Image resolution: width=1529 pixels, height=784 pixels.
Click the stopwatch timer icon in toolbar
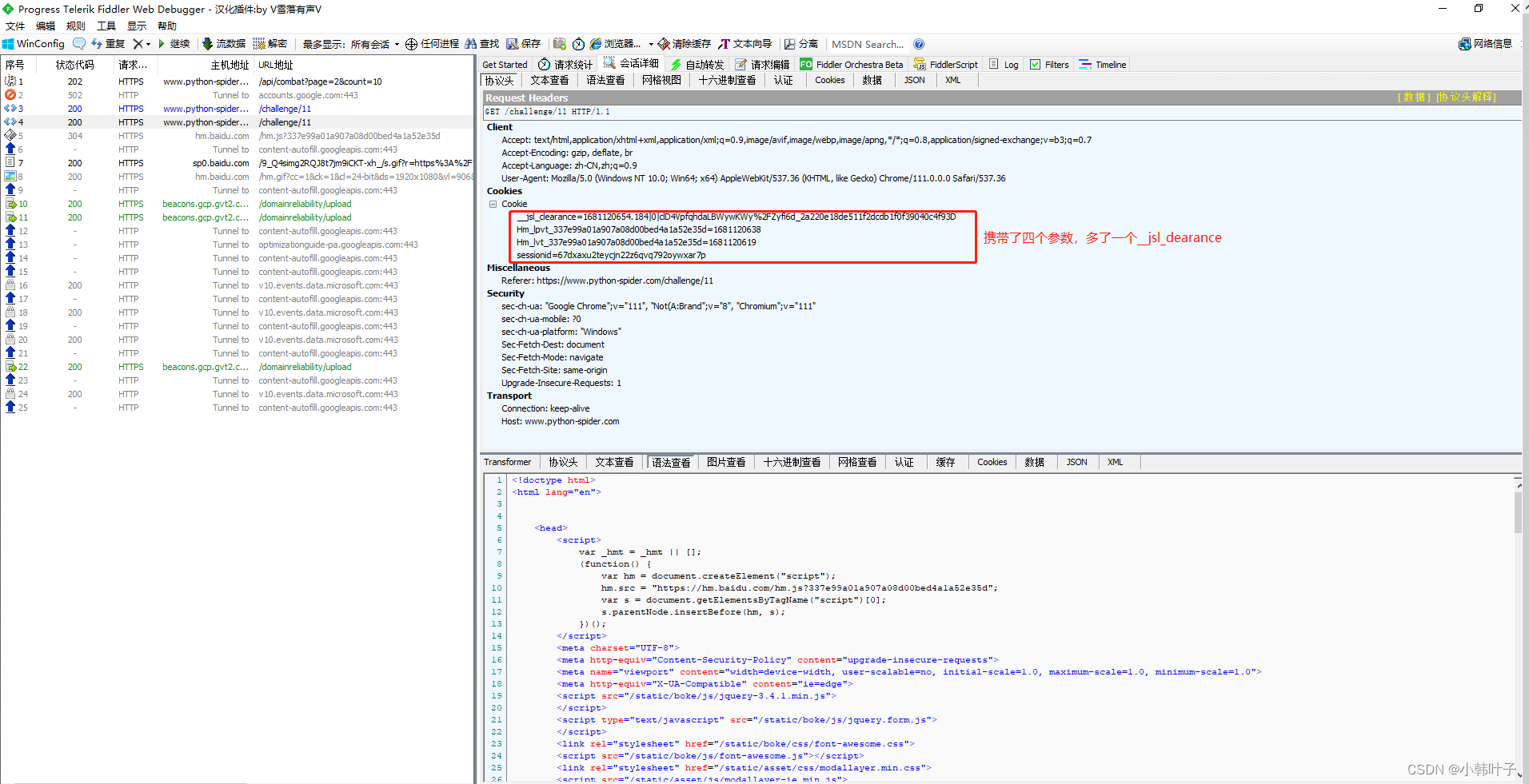tap(578, 44)
